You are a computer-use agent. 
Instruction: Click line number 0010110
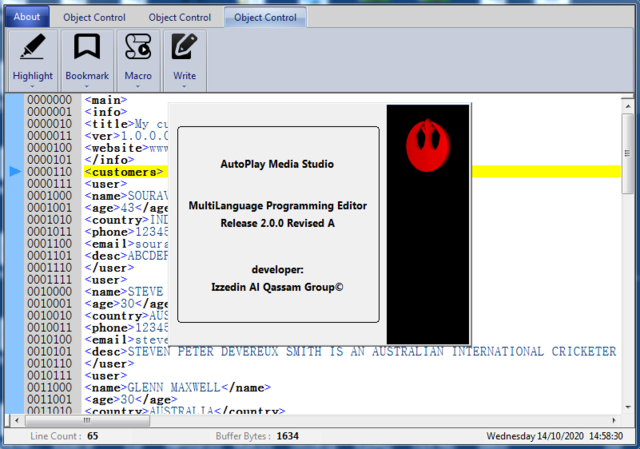(49, 364)
